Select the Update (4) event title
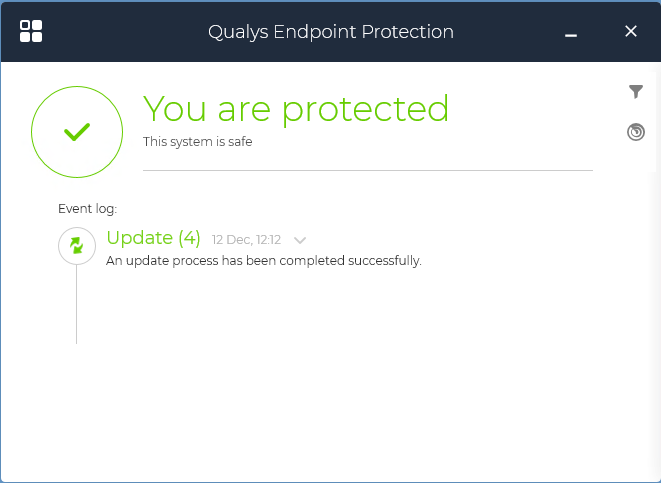This screenshot has height=483, width=661. 153,239
